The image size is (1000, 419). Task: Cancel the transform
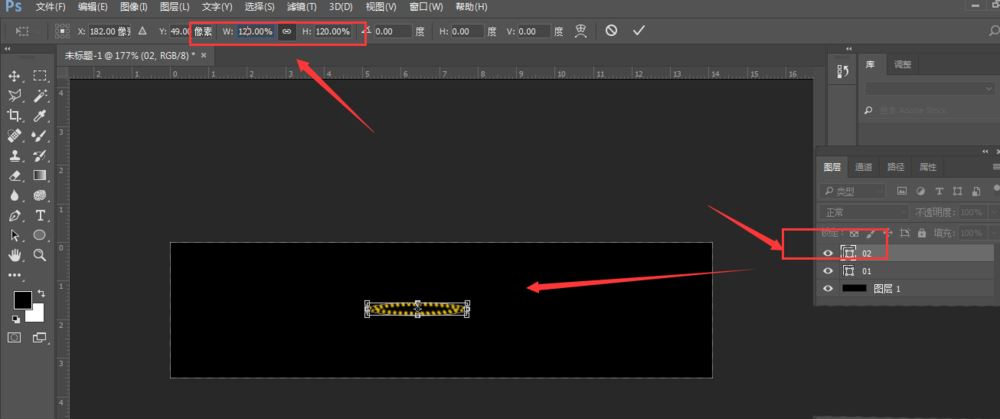[x=611, y=30]
